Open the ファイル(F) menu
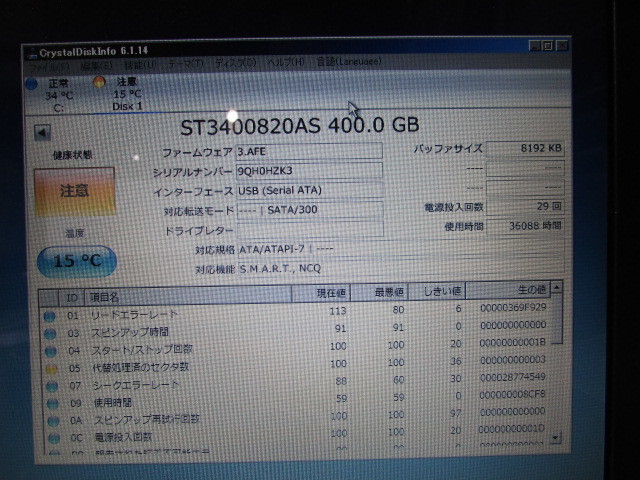The image size is (640, 480). click(49, 66)
